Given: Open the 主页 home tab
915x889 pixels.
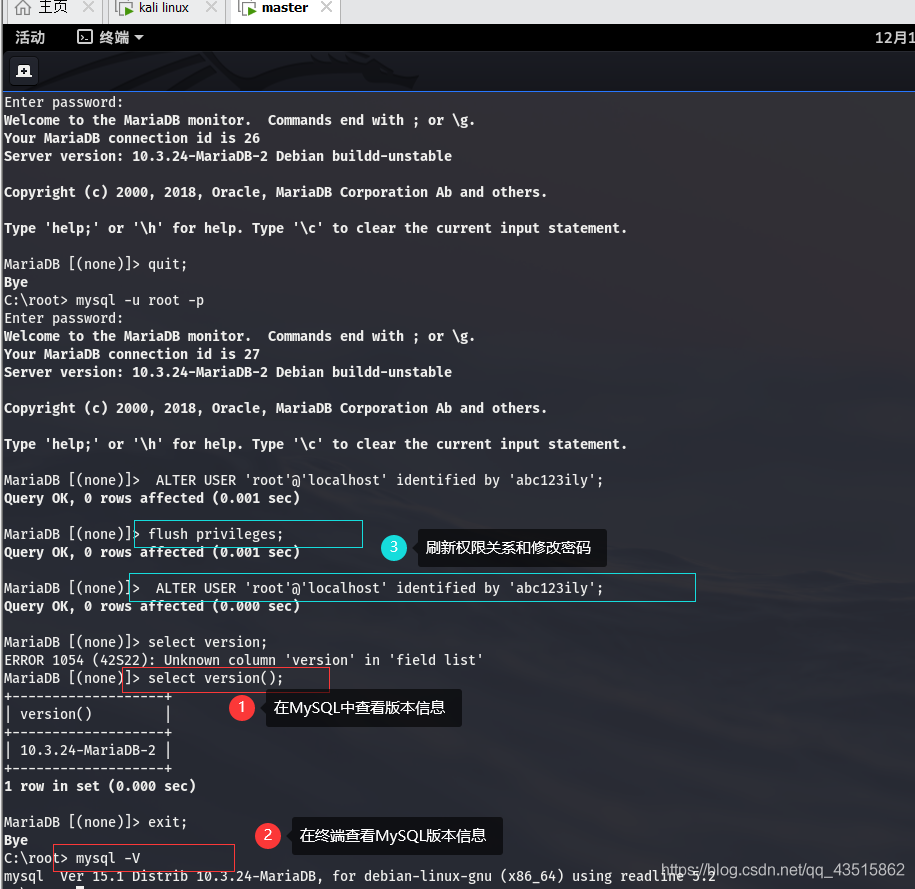Looking at the screenshot, I should pos(53,8).
